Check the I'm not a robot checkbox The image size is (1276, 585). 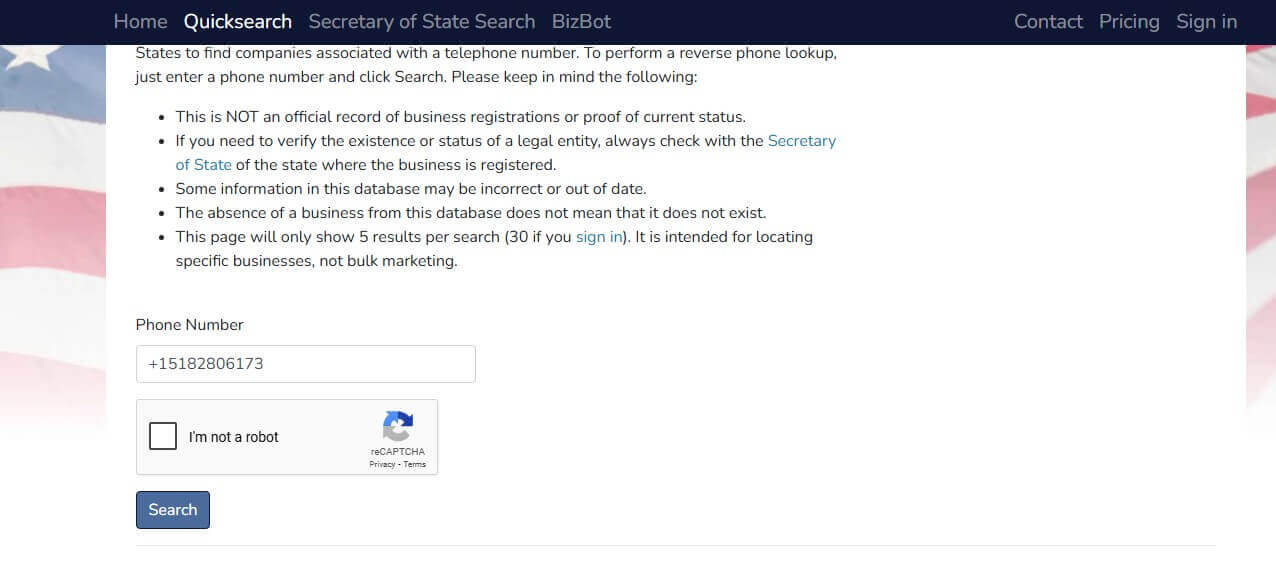click(163, 436)
